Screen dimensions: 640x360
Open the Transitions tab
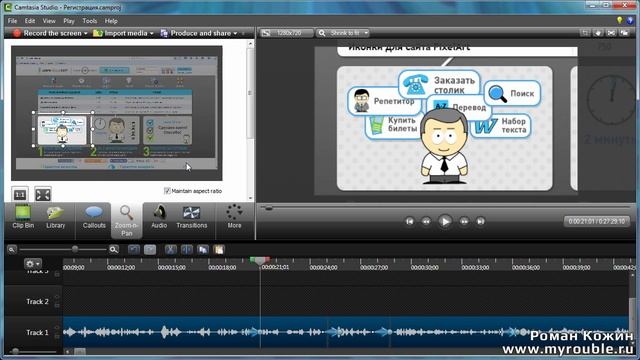coord(191,217)
